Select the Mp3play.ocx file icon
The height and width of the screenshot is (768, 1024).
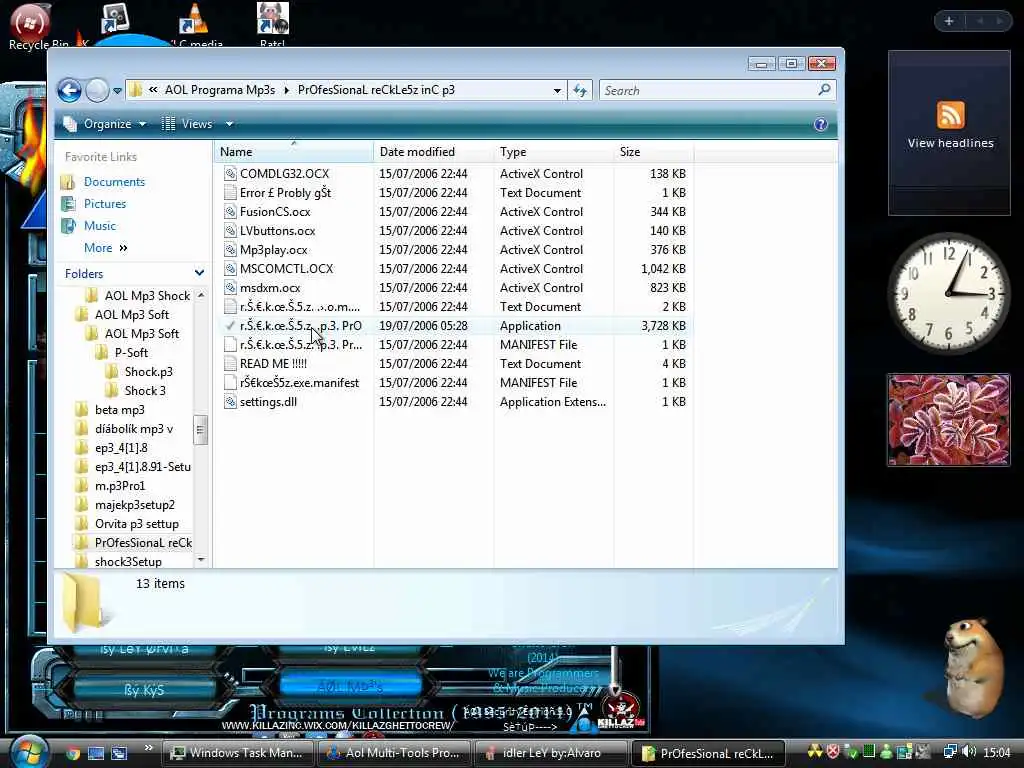(x=230, y=249)
